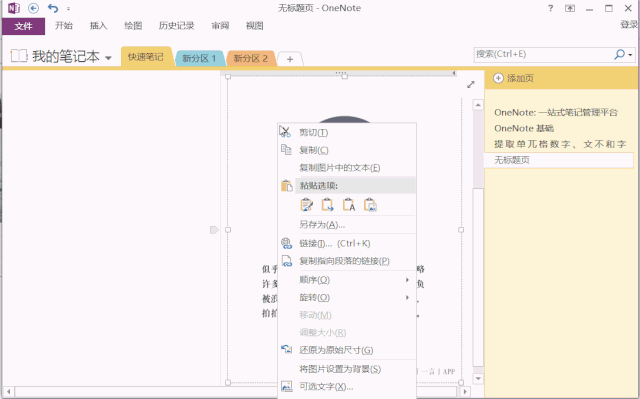
Task: Choose 复制指向段落的链接(P) menu item
Action: (x=346, y=261)
